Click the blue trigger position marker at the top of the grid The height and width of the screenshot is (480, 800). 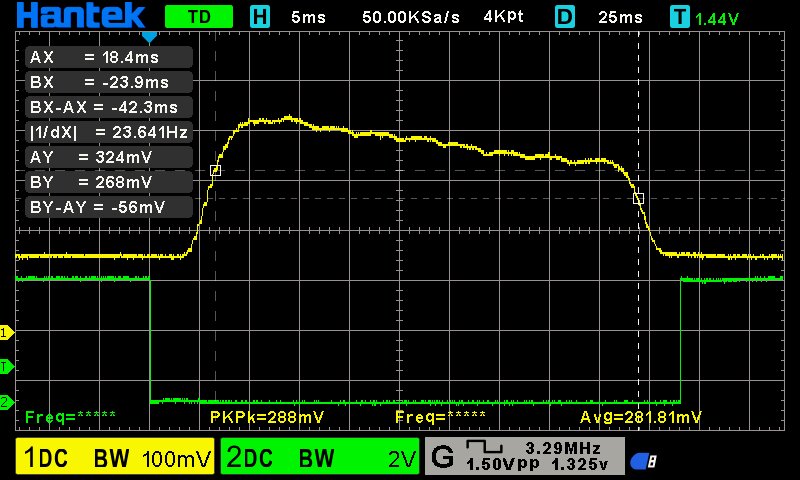[149, 37]
